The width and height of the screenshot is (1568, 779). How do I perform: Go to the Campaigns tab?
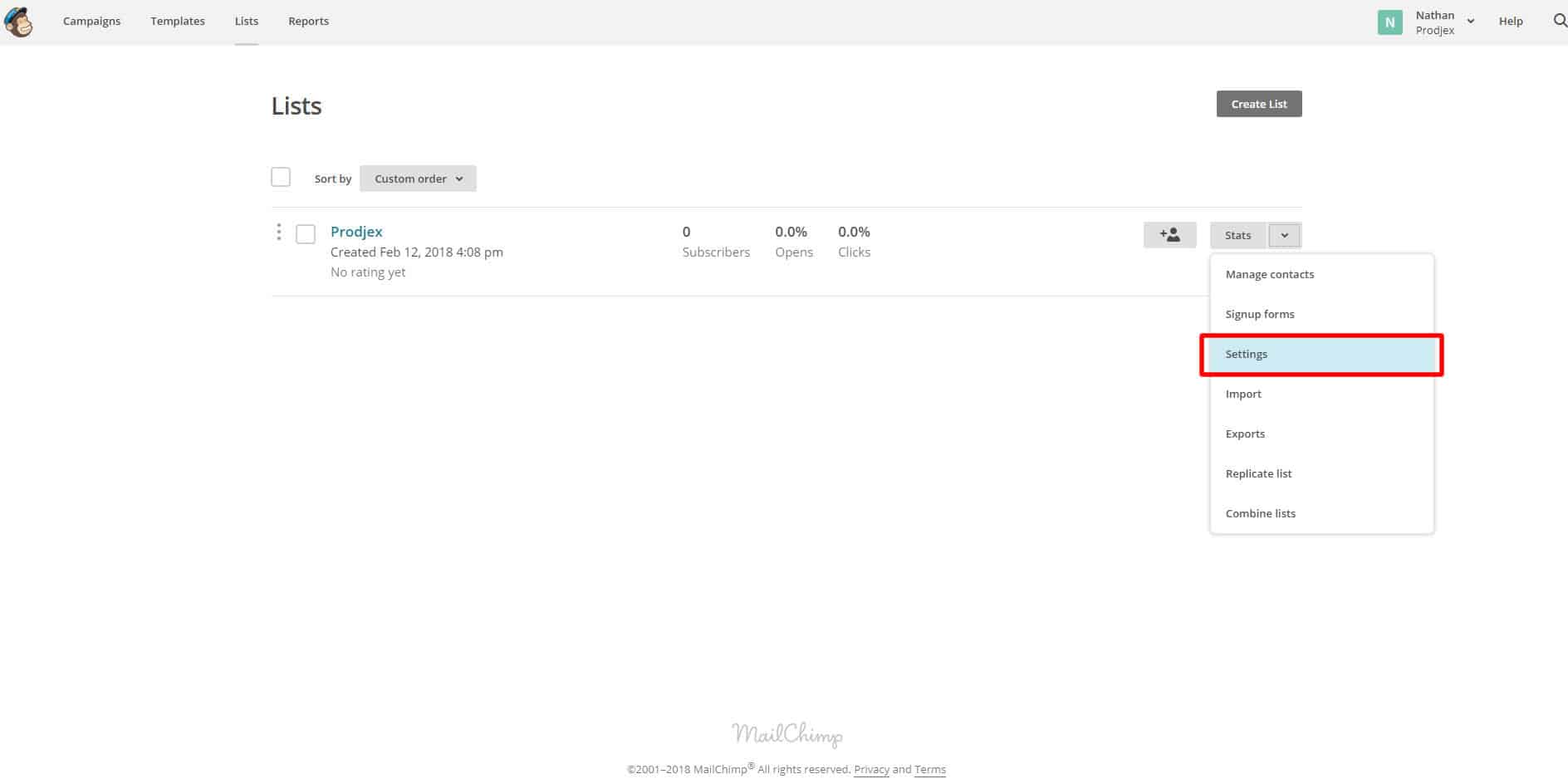click(x=91, y=22)
